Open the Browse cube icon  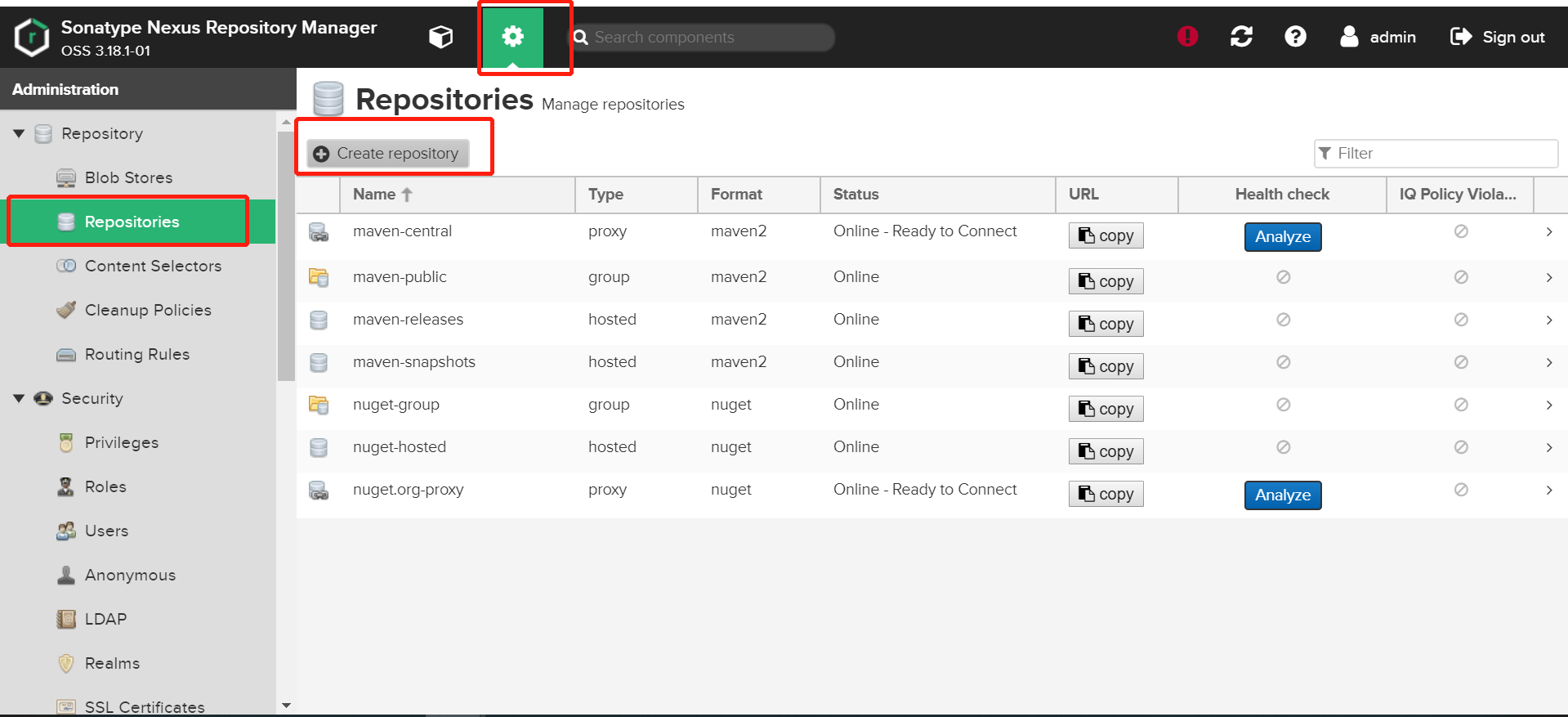click(x=441, y=37)
